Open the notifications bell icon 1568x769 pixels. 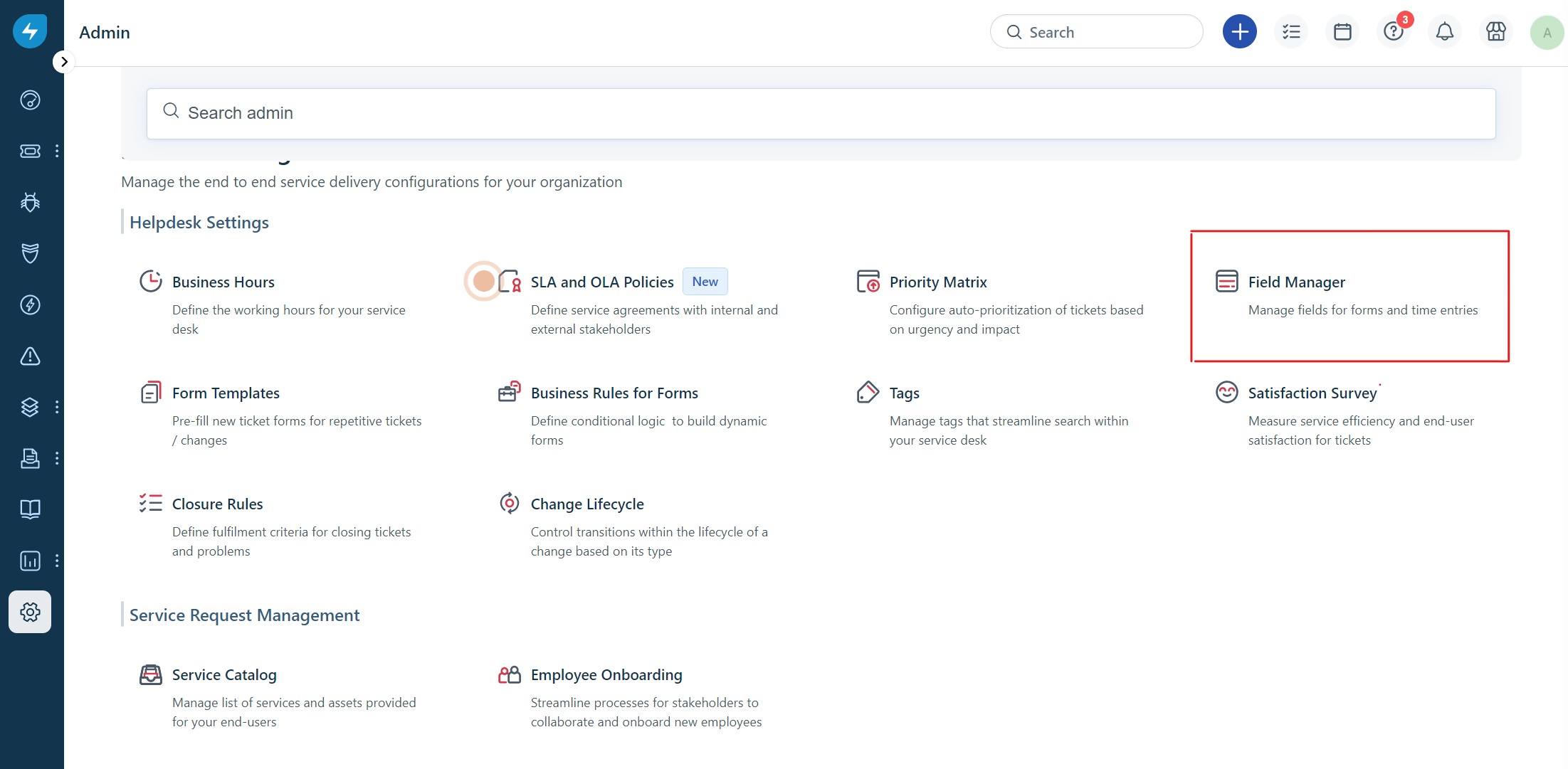[x=1445, y=32]
